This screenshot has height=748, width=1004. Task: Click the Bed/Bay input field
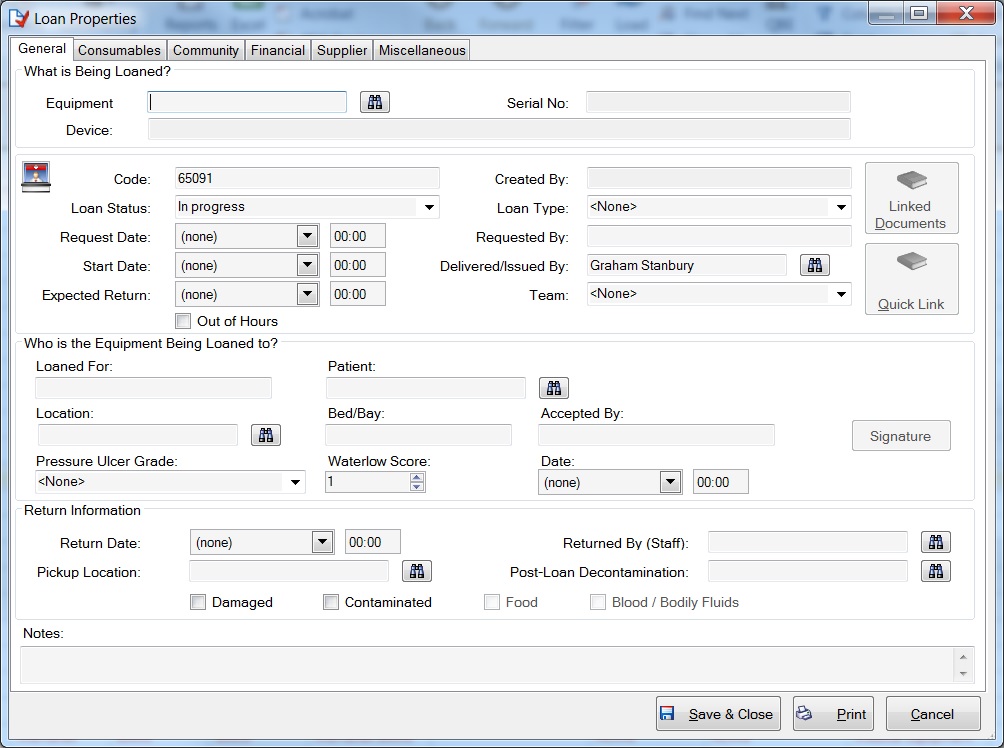[419, 435]
